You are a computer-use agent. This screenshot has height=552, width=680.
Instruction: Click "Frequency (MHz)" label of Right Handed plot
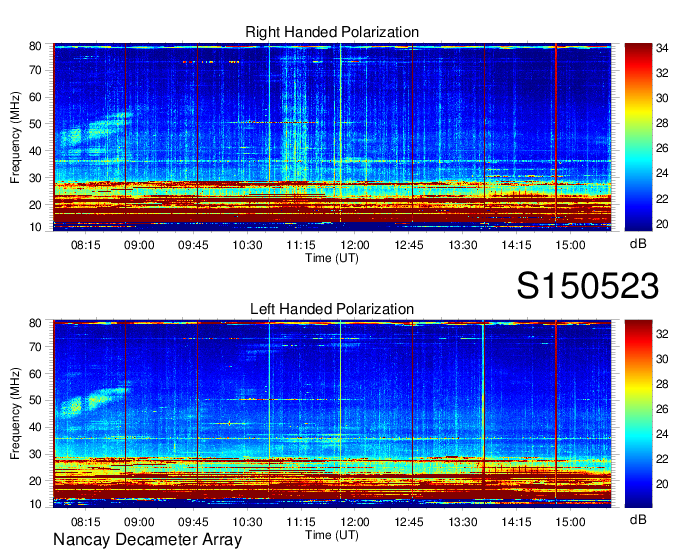pos(15,137)
